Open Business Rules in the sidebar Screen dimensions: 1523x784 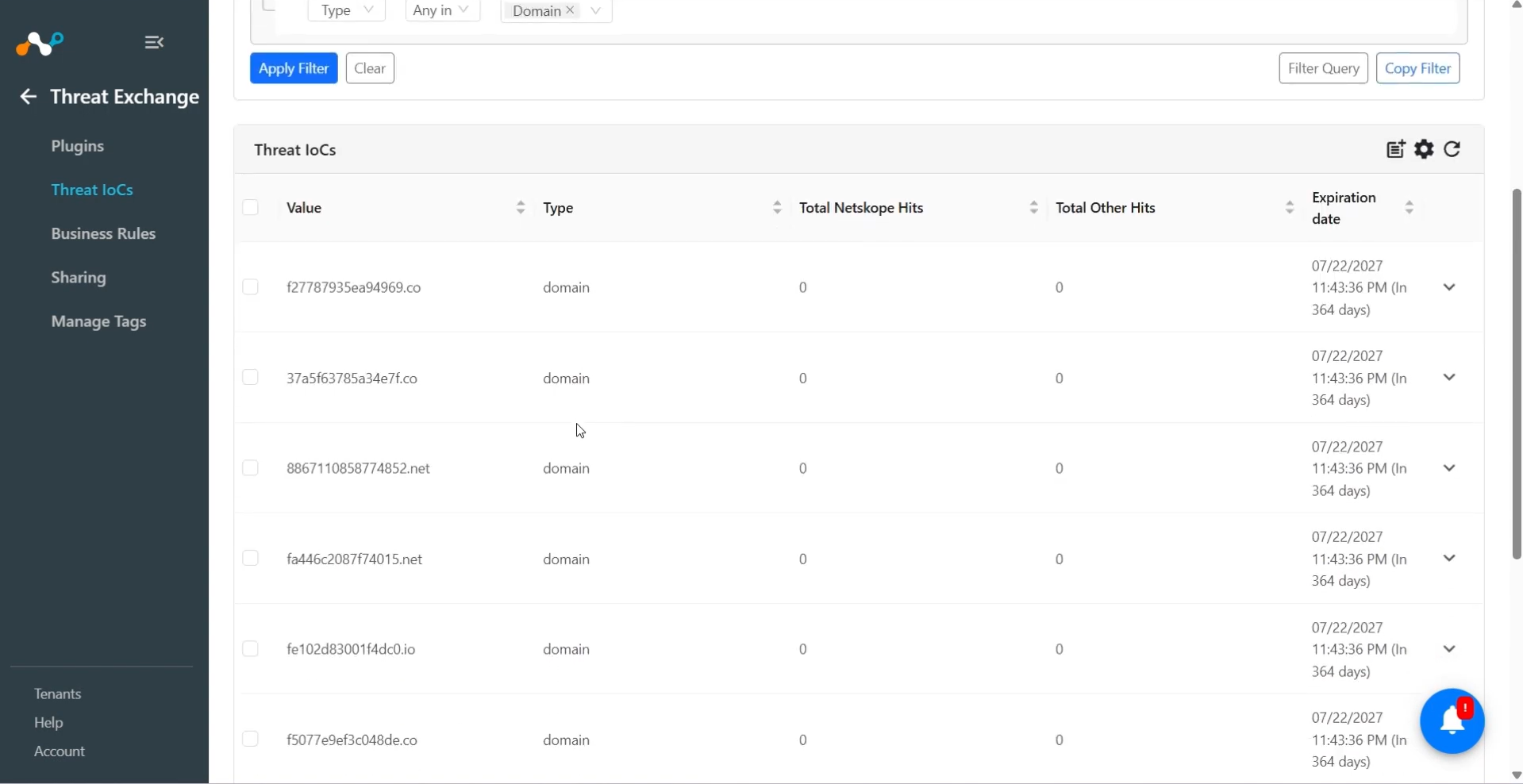(103, 233)
